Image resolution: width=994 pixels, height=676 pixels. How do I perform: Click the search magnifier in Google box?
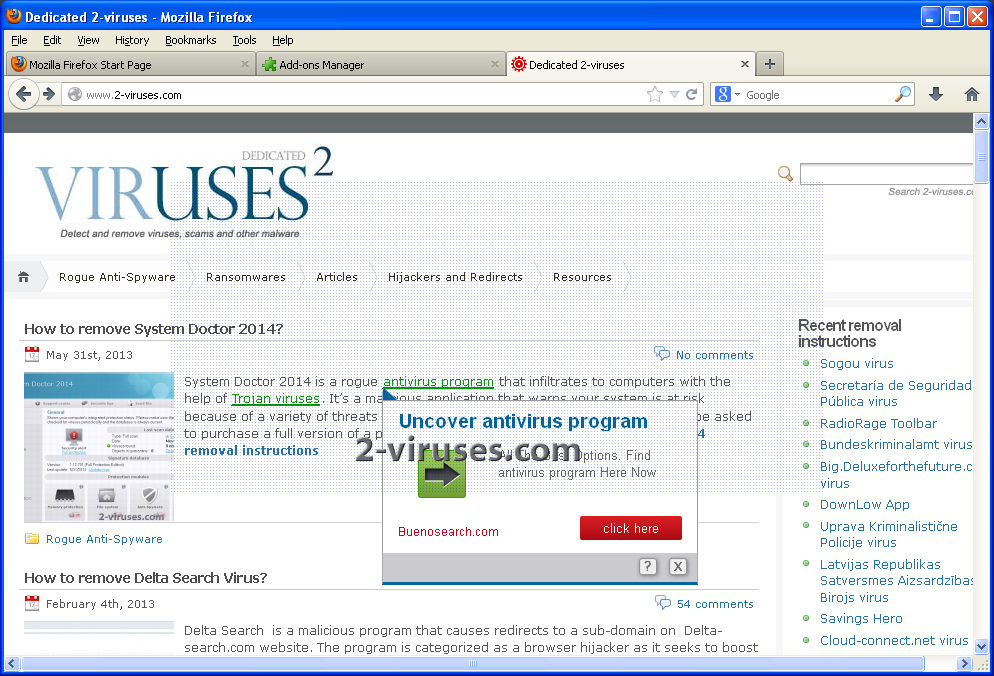[903, 94]
